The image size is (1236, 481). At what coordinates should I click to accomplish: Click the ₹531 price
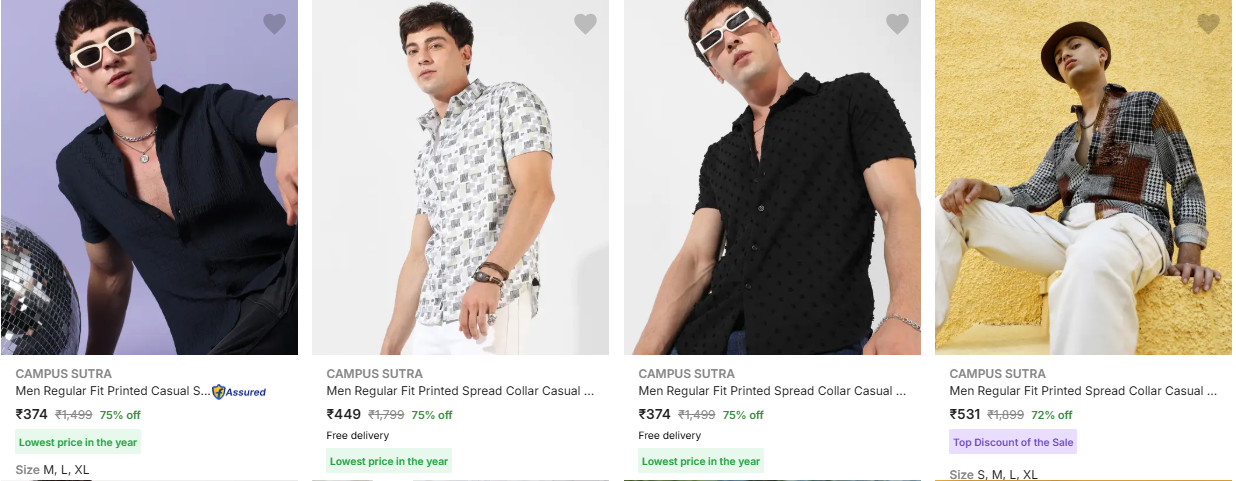tap(964, 414)
